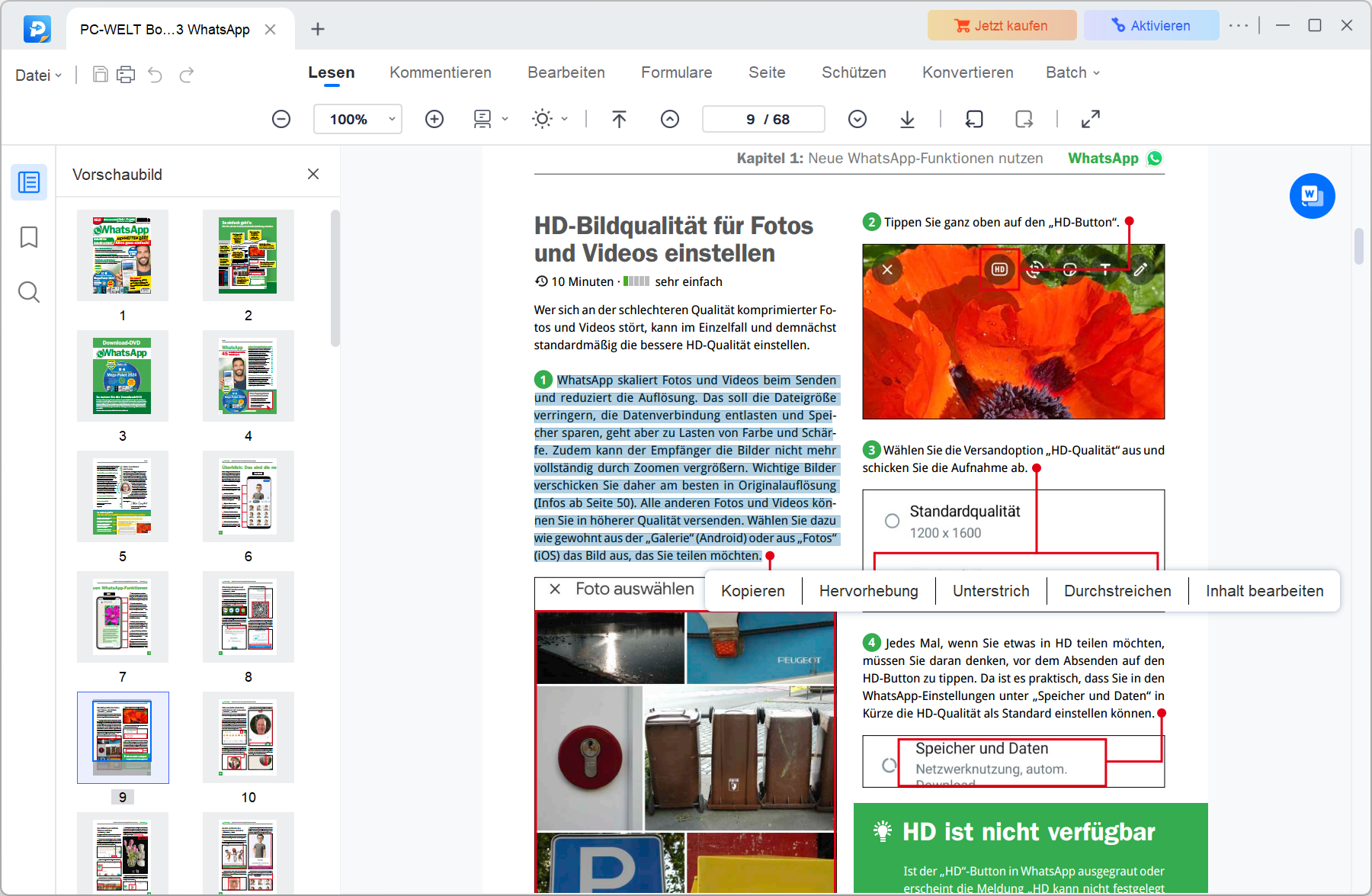The image size is (1372, 896).
Task: Open the page display mode icon
Action: point(482,119)
